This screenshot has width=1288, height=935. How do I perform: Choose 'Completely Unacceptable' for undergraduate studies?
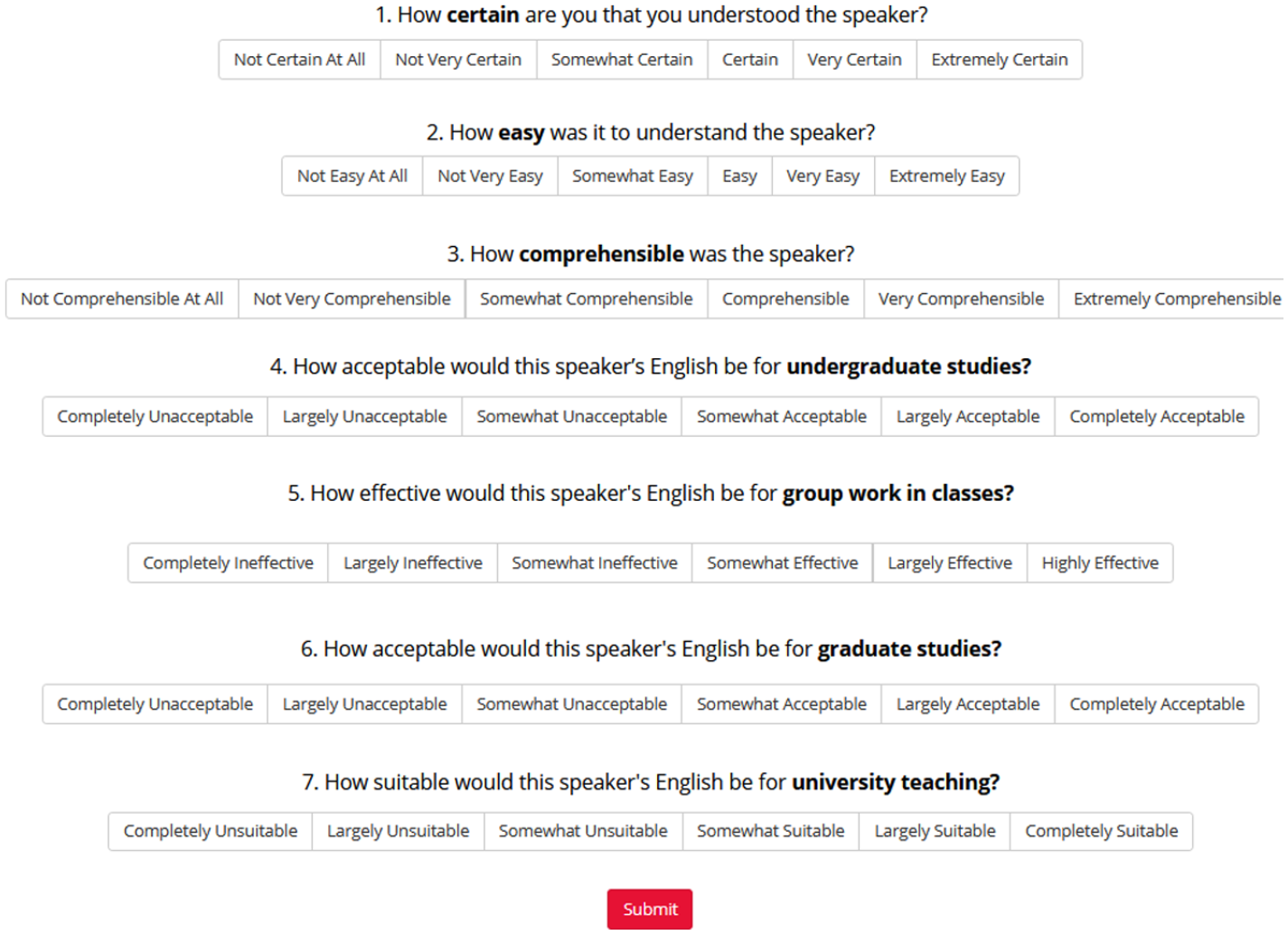(x=155, y=417)
